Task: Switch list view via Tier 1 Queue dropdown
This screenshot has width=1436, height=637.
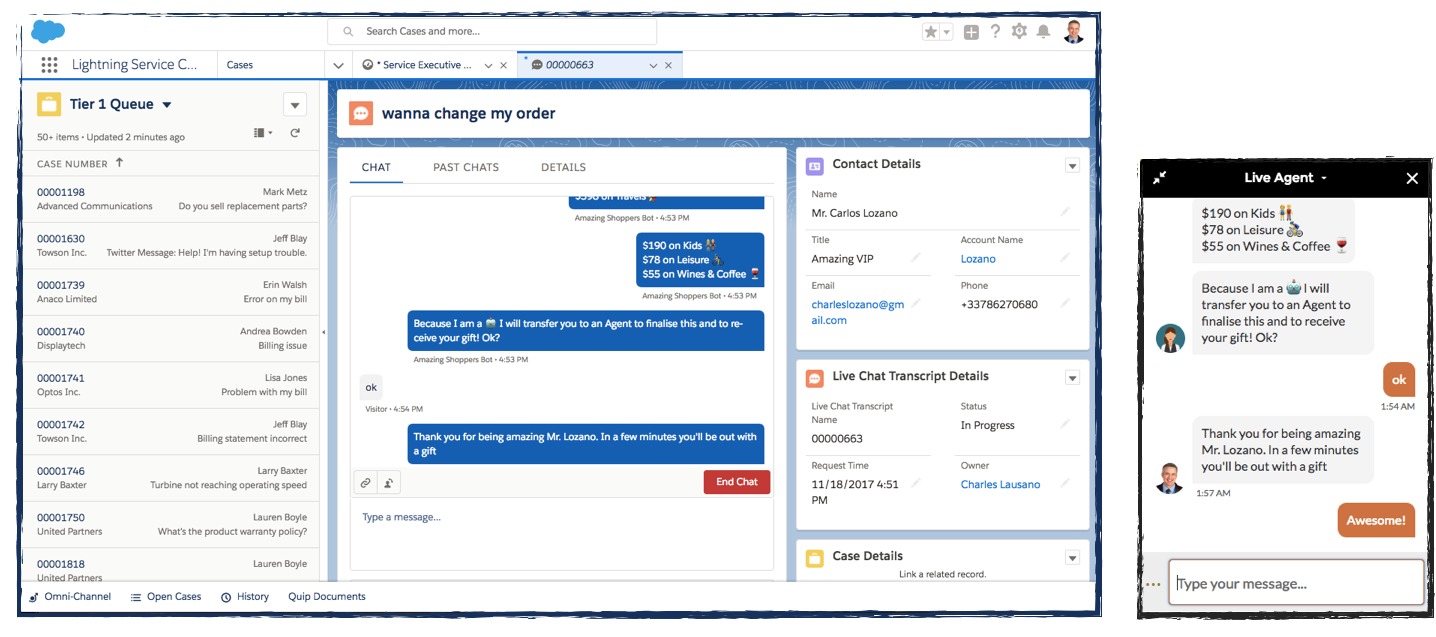Action: pyautogui.click(x=166, y=105)
